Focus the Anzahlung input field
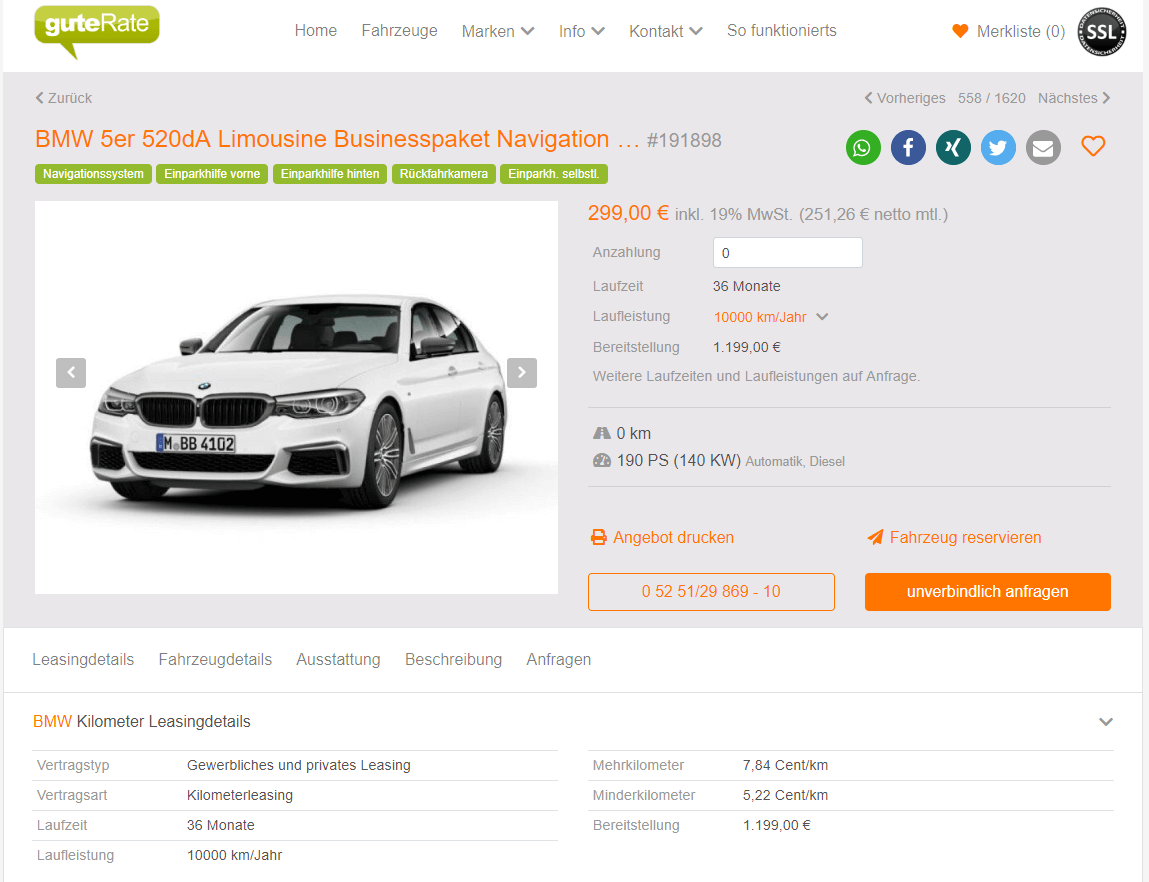This screenshot has height=882, width=1149. [x=787, y=253]
